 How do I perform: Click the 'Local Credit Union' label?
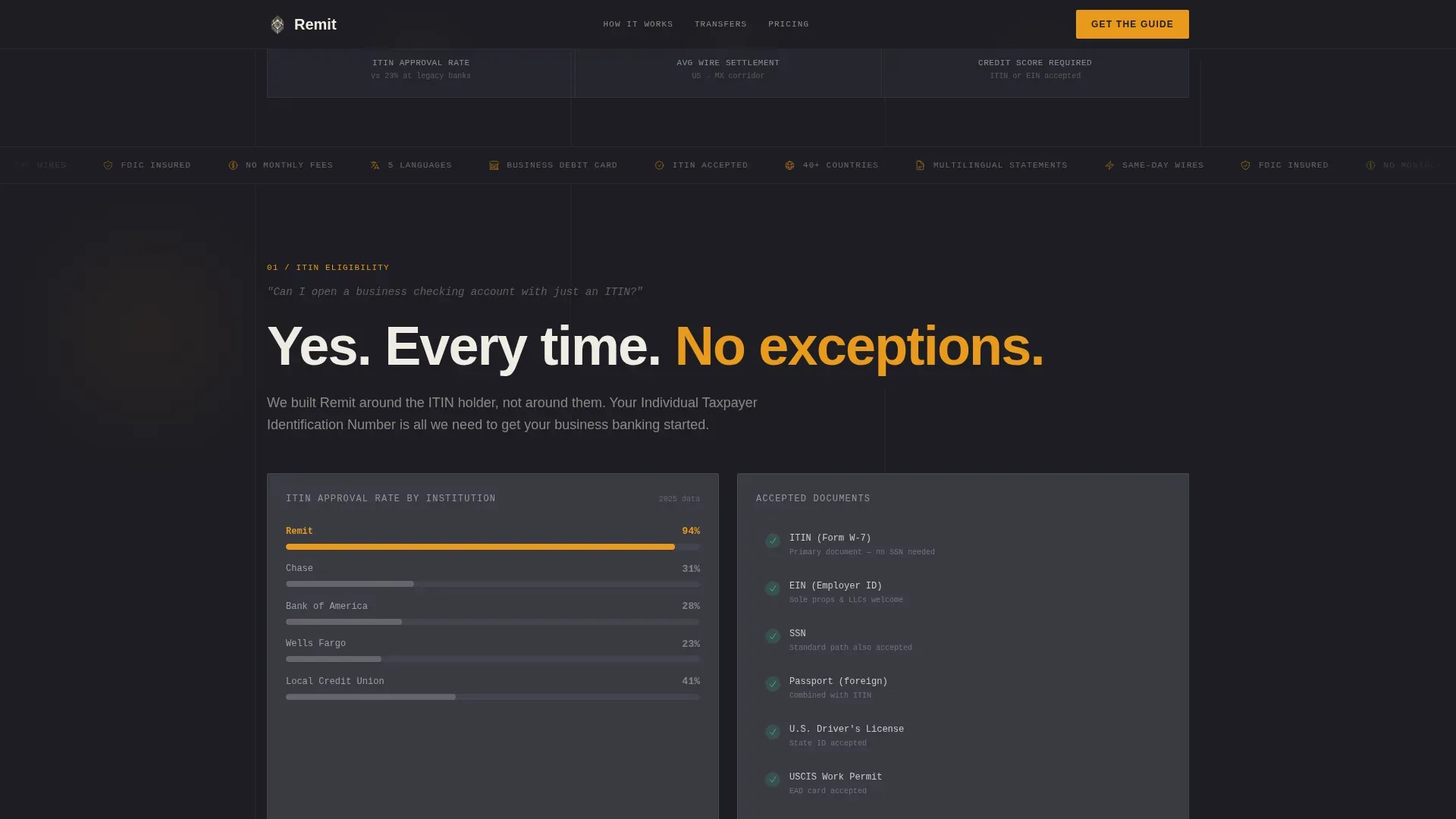tap(335, 681)
